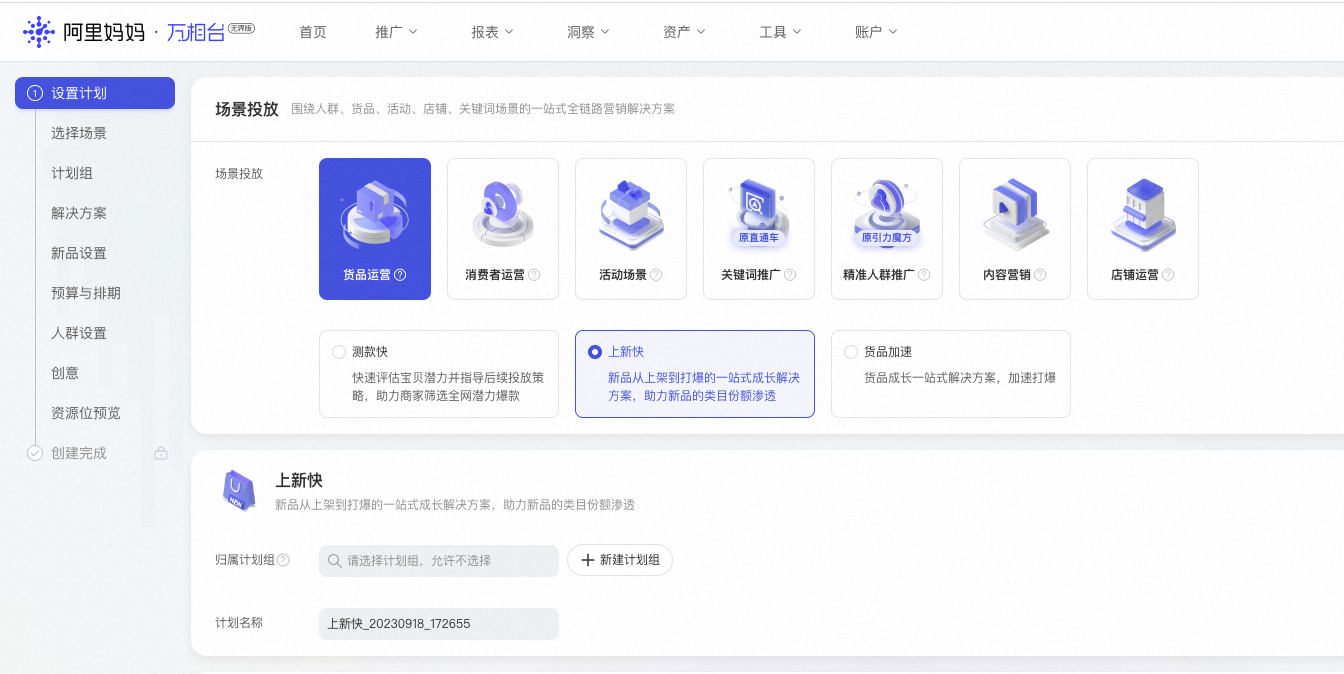The image size is (1344, 674).
Task: Jump to 解决方案 section
Action: 79,213
